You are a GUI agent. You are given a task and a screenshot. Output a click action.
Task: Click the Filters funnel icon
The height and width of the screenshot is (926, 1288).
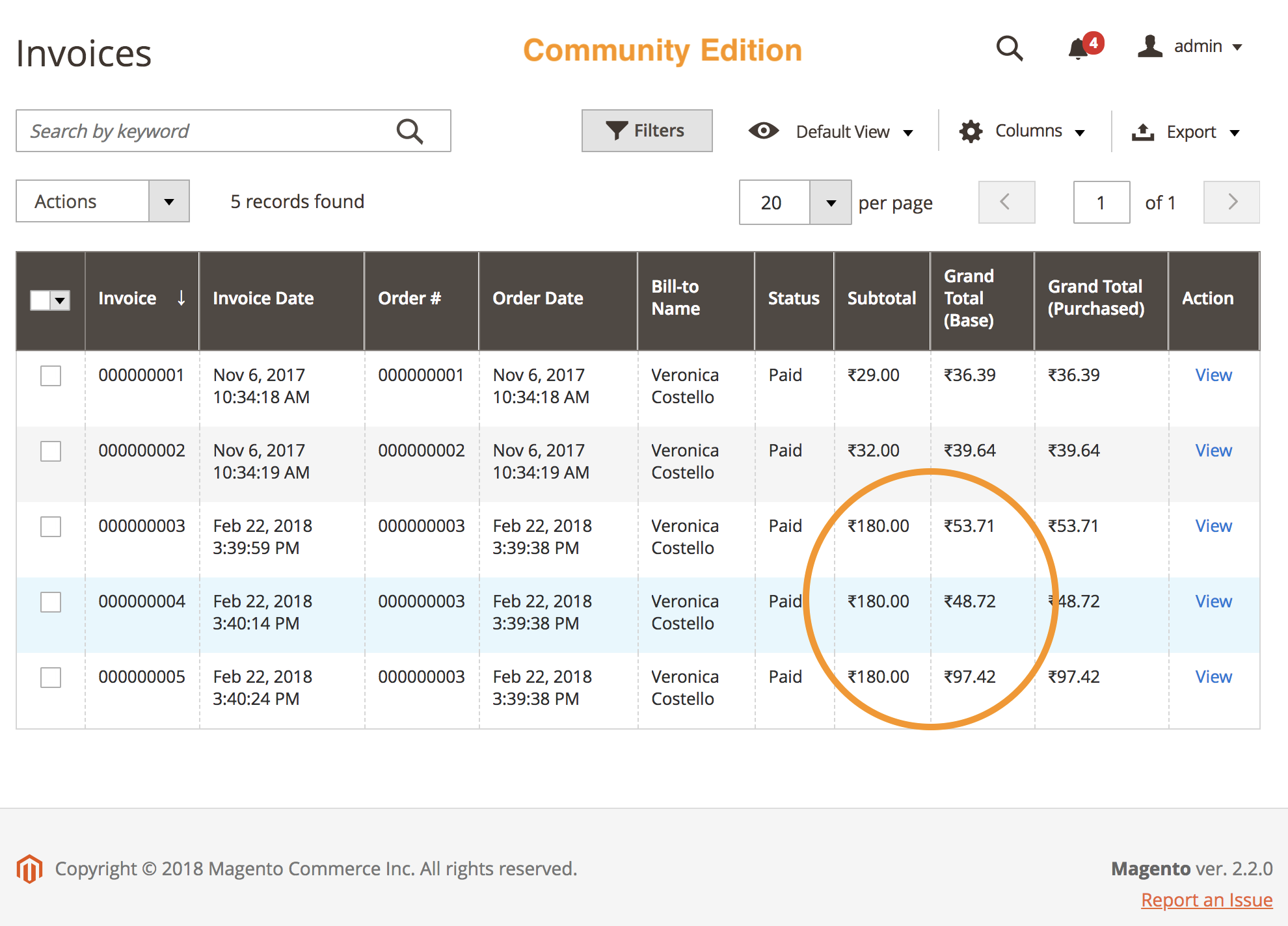point(616,130)
